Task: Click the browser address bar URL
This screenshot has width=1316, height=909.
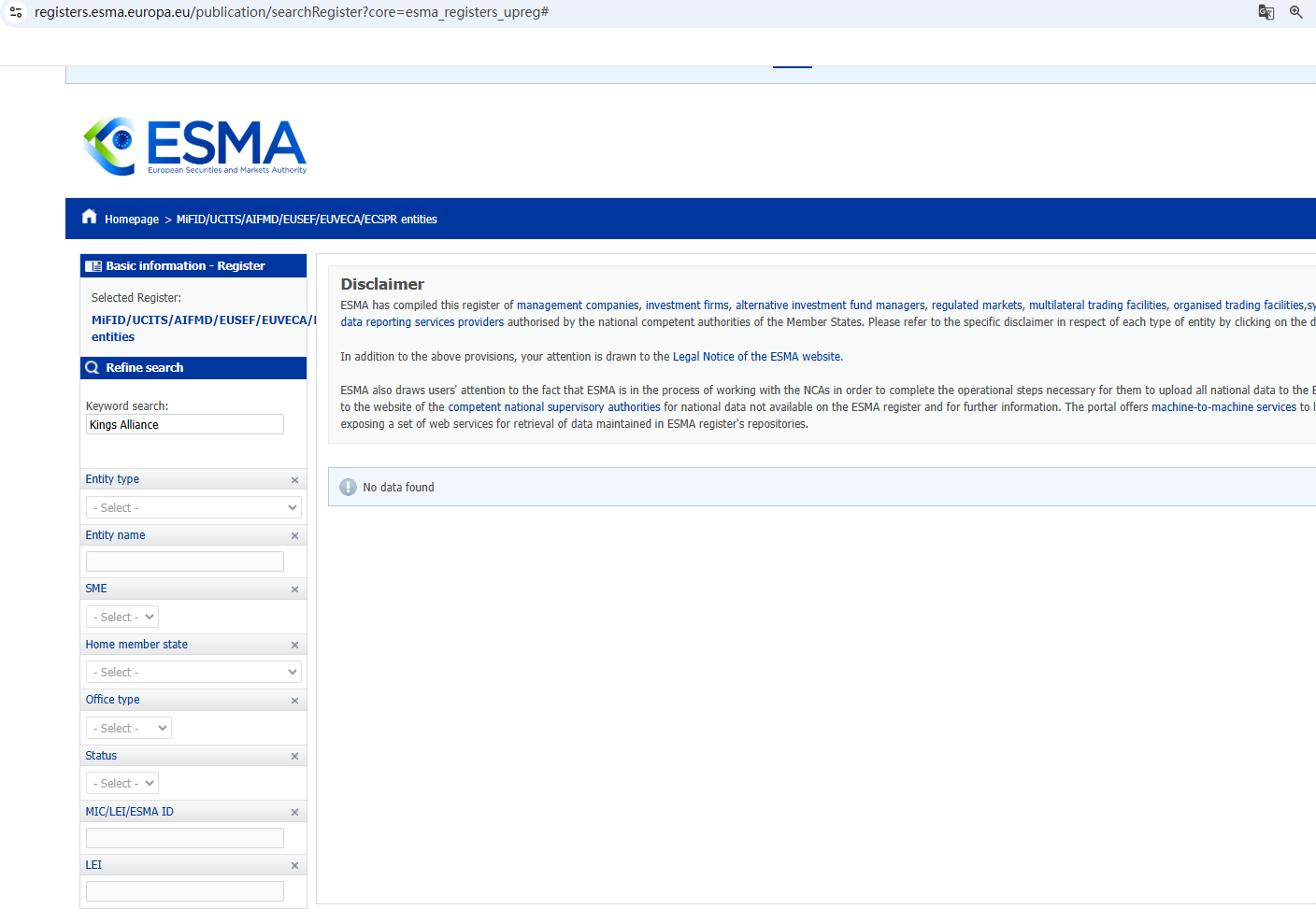Action: coord(292,12)
